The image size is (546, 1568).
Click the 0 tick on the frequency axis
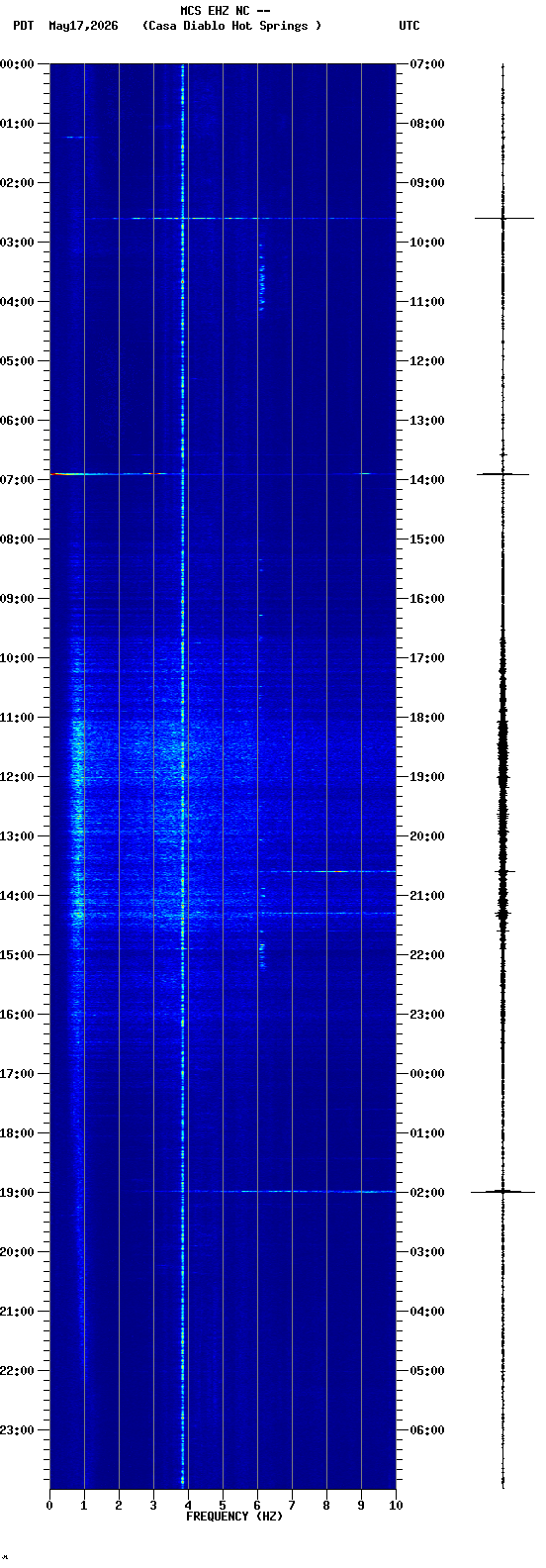[49, 1506]
